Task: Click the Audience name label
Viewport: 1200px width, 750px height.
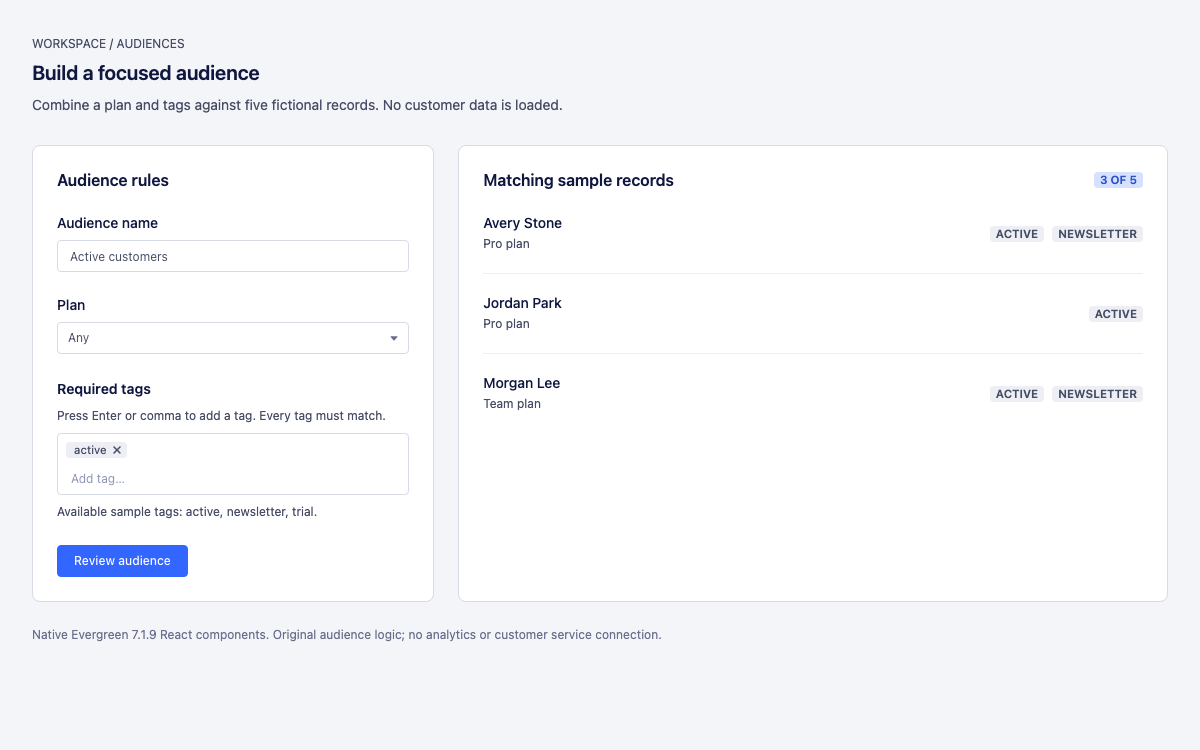Action: pos(107,223)
